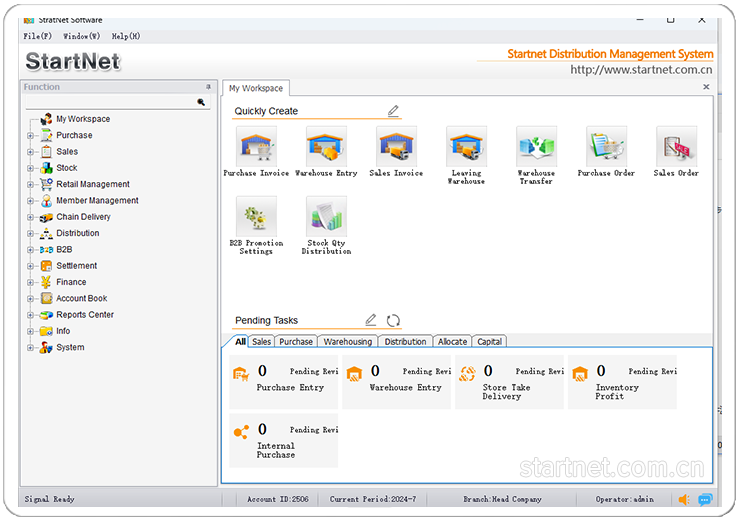Open Store Take Delivery pending card
The height and width of the screenshot is (521, 740).
coord(509,382)
